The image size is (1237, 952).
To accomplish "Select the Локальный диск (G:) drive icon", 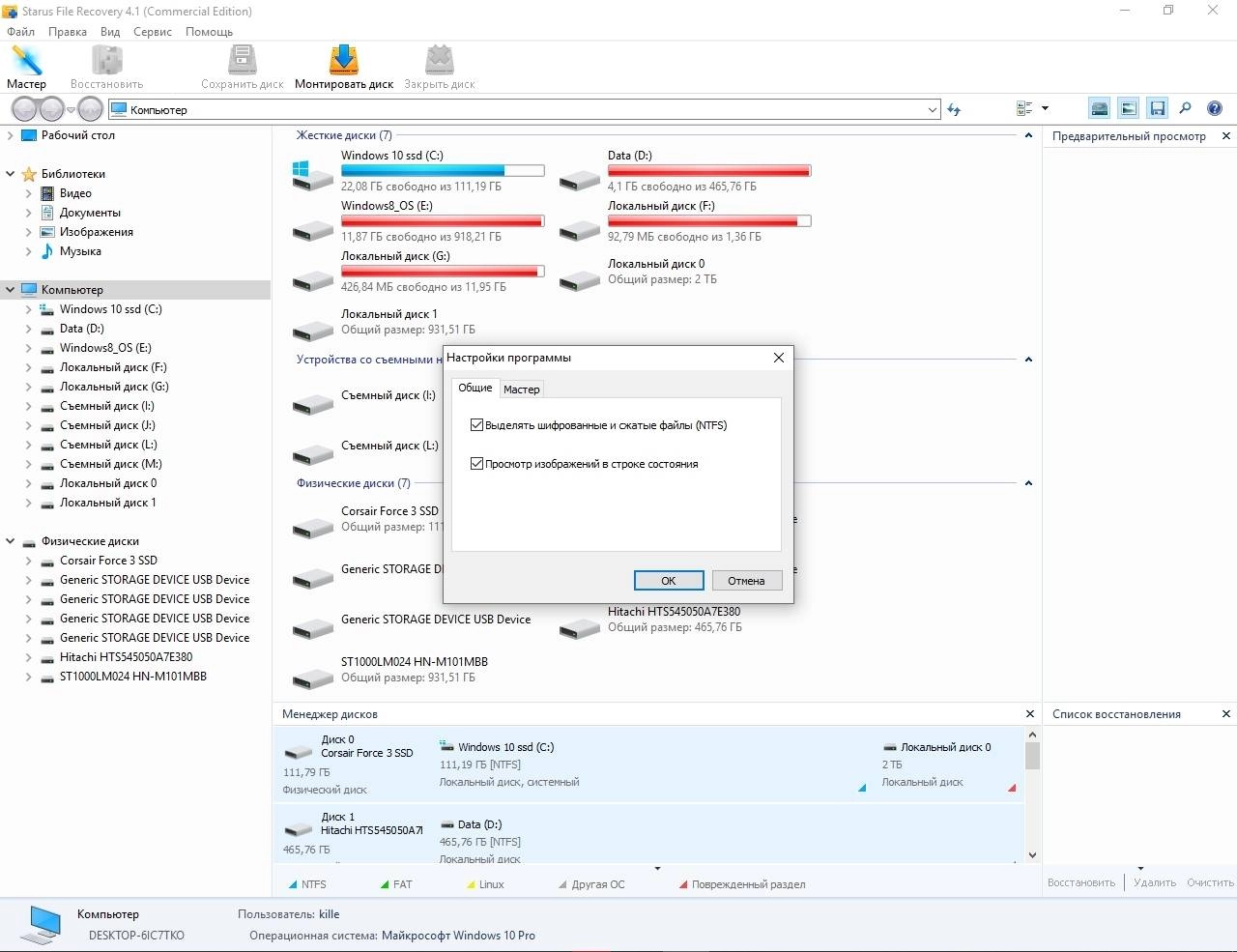I will (312, 280).
